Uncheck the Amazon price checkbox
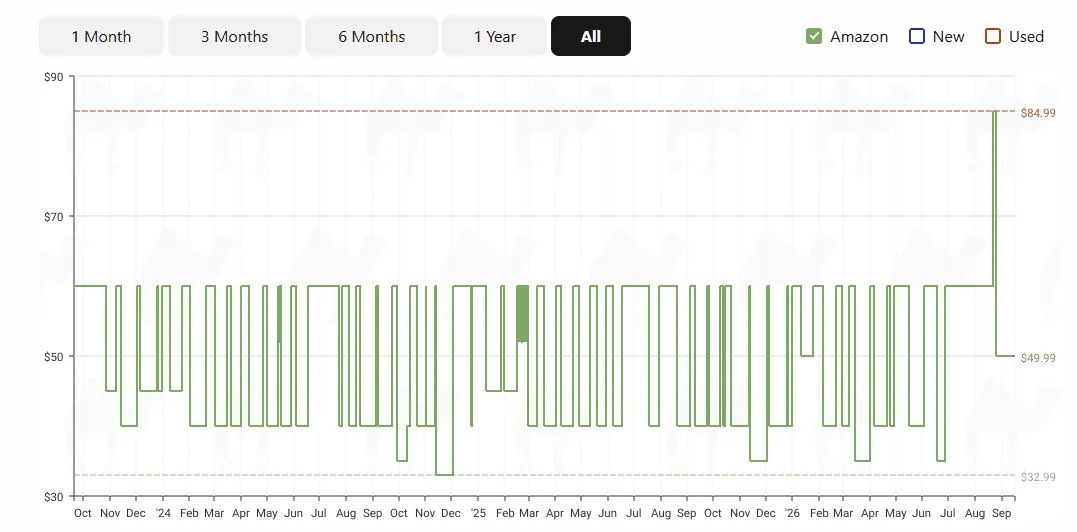1077x532 pixels. [814, 36]
